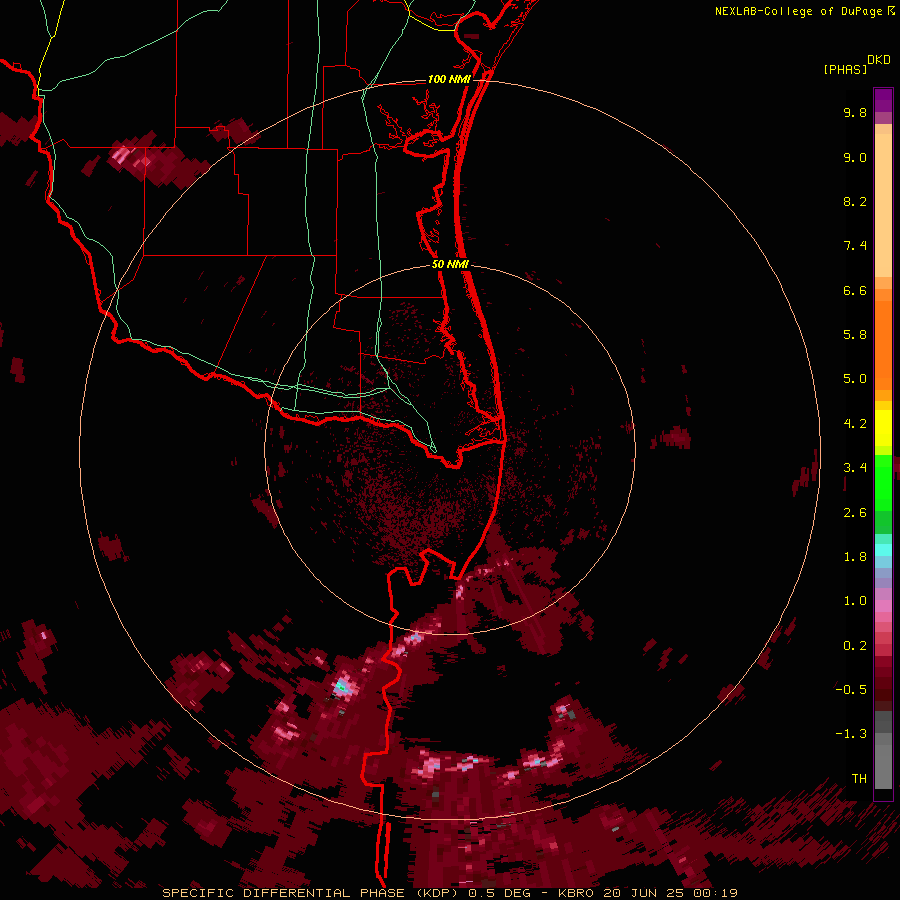
Task: Click the 2.6 legend value
Action: point(855,513)
